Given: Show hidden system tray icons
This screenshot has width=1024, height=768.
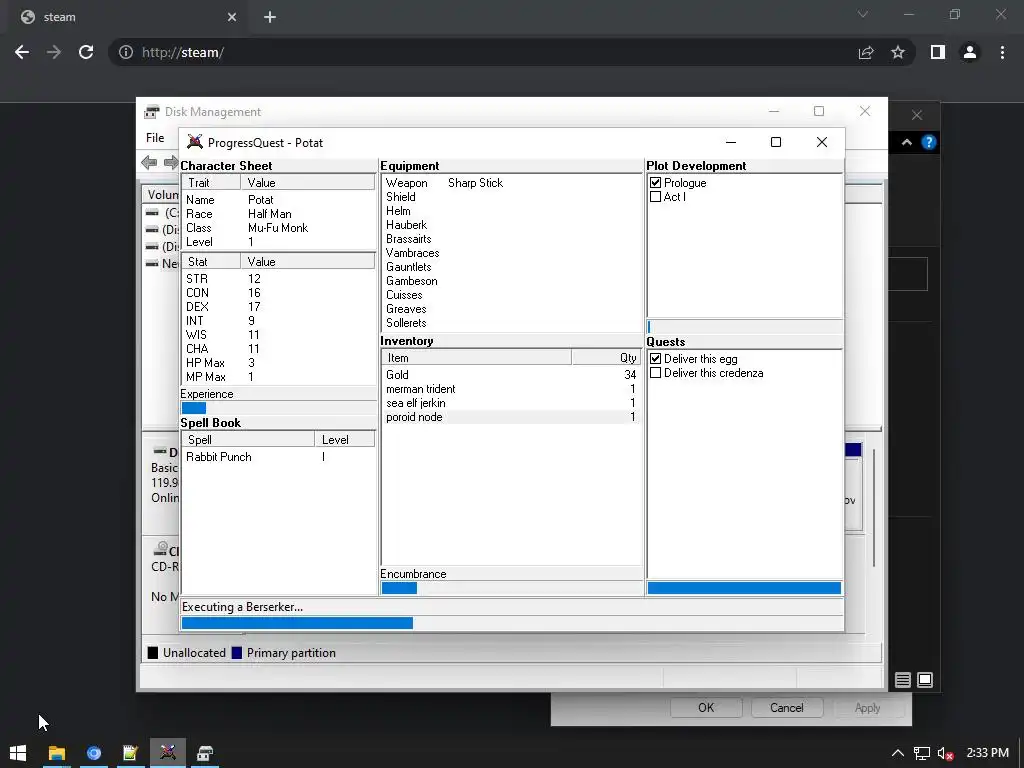Looking at the screenshot, I should click(x=898, y=754).
